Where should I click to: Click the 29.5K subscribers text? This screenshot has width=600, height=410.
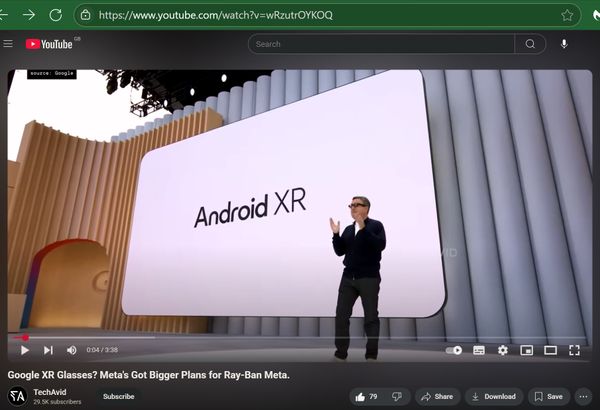[x=57, y=402]
